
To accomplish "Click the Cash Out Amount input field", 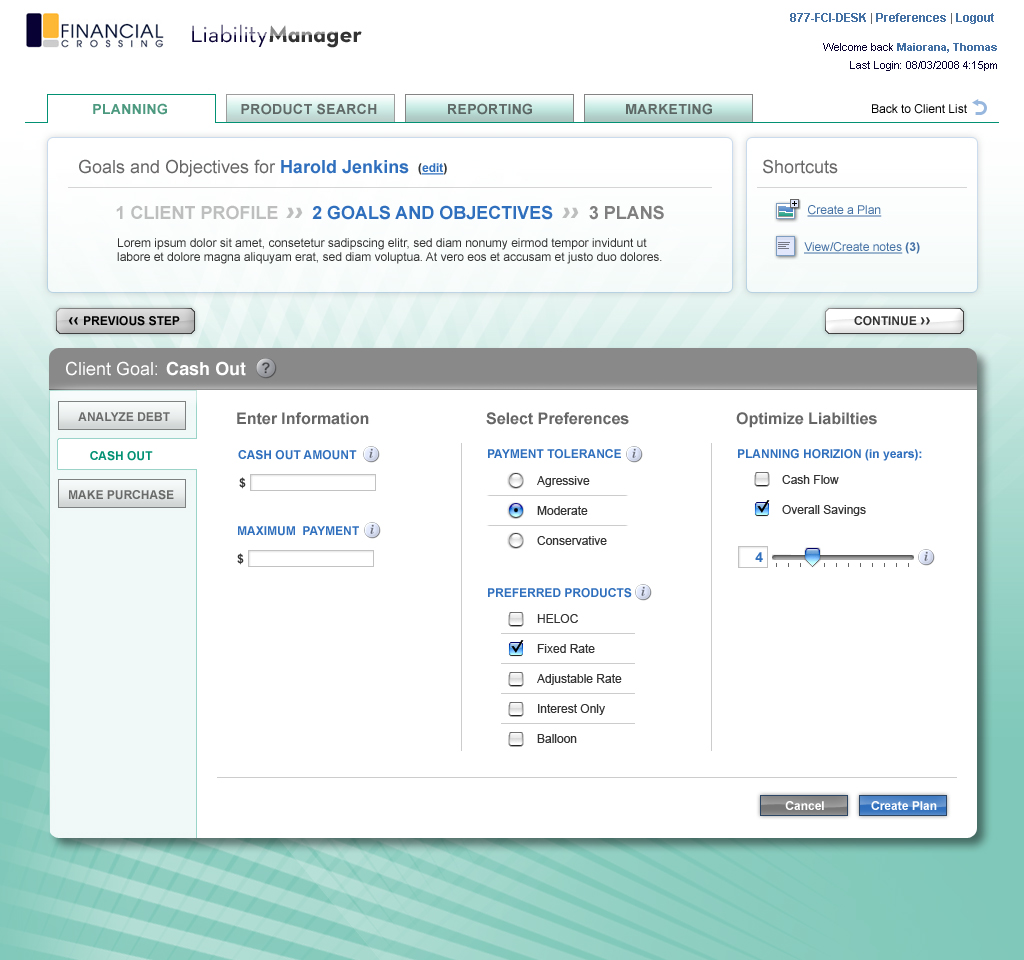I will [313, 483].
